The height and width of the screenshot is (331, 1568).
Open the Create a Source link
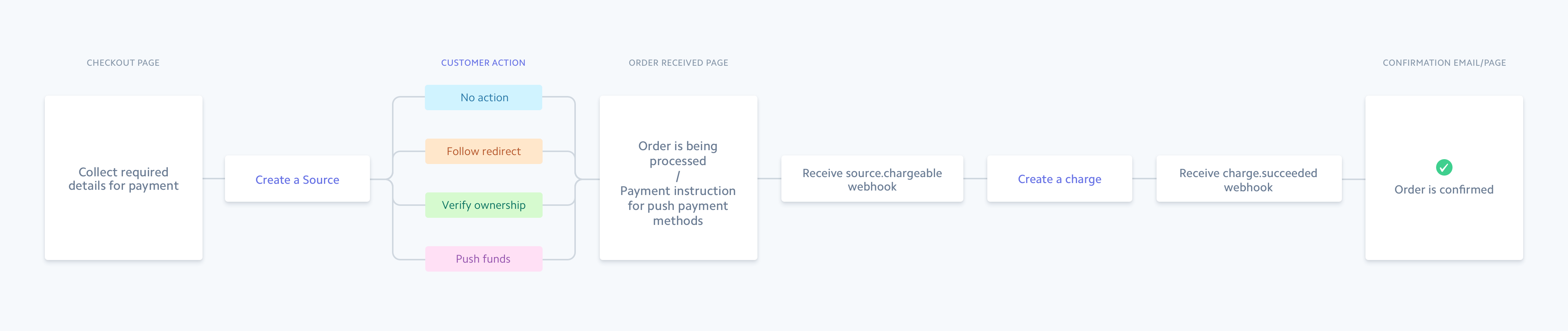point(297,179)
